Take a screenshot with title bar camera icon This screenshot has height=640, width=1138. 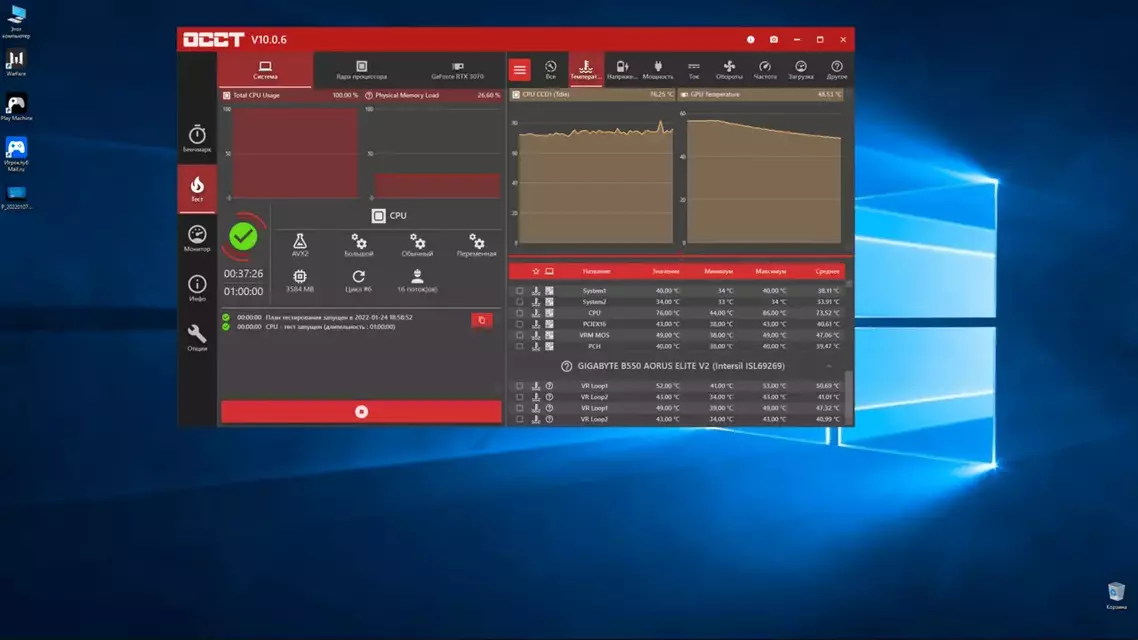(774, 40)
